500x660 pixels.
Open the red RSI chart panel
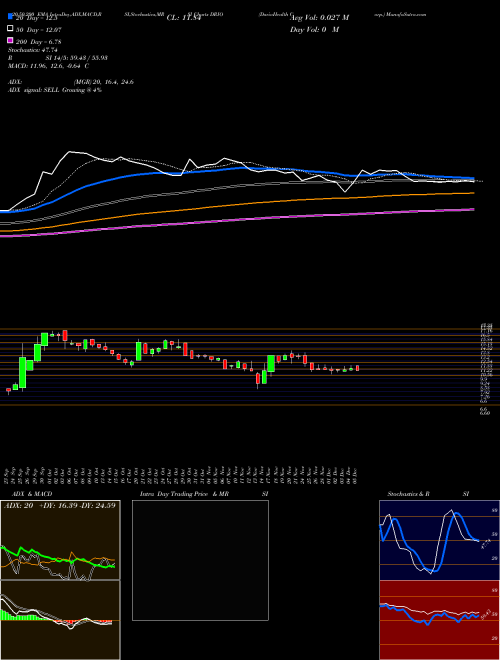439,620
